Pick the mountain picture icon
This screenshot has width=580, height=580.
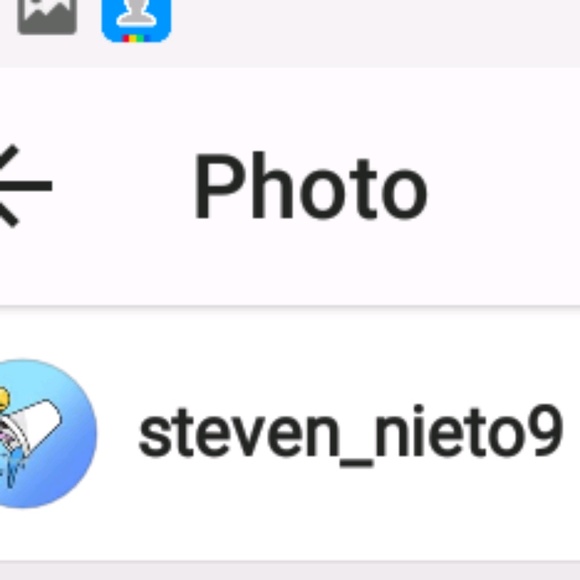point(47,17)
